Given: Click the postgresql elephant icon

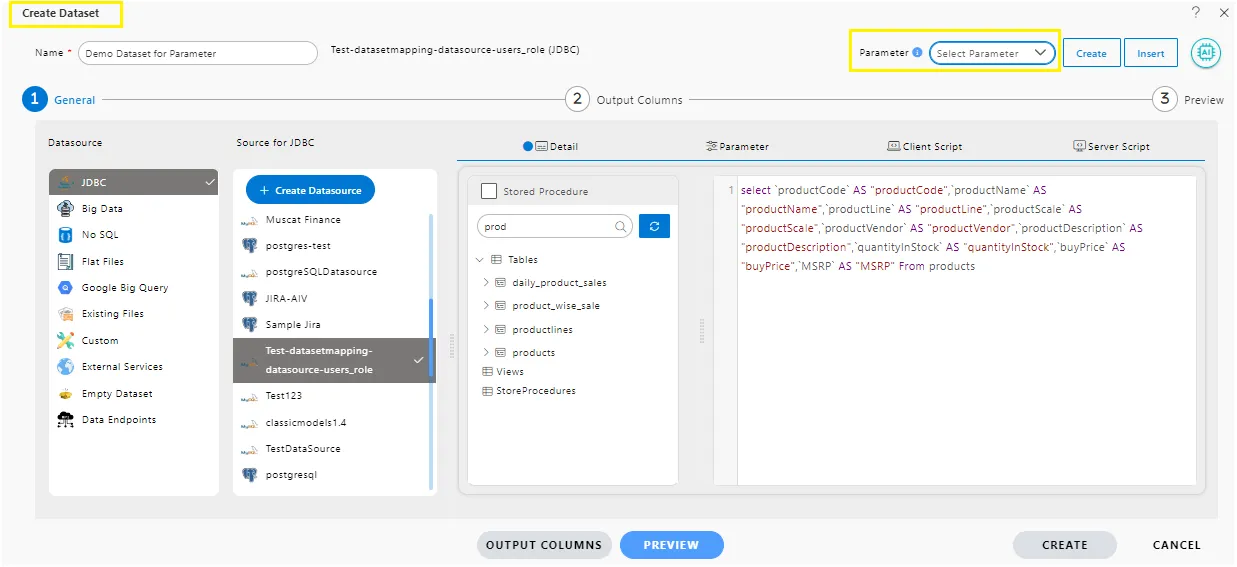Looking at the screenshot, I should (249, 475).
